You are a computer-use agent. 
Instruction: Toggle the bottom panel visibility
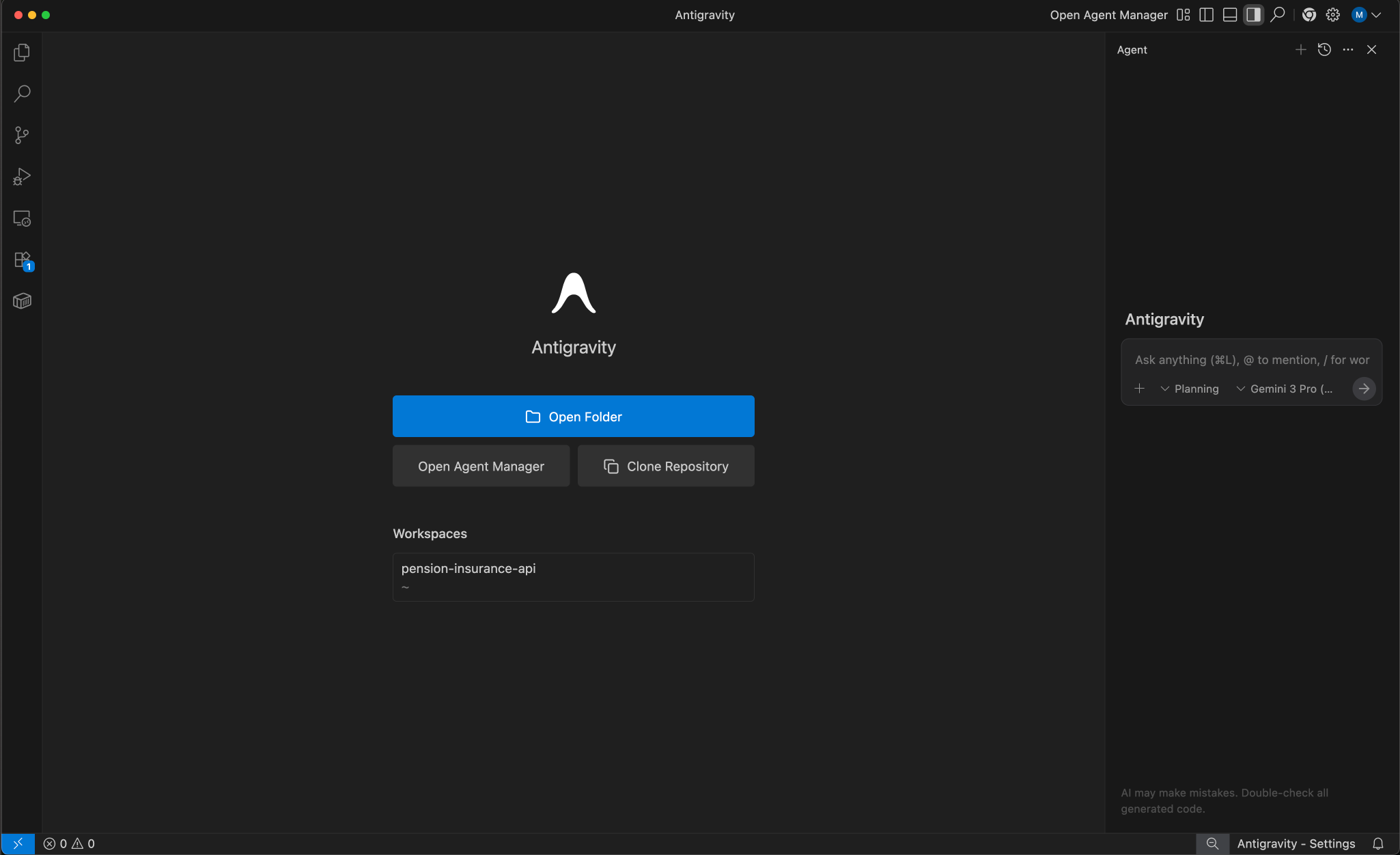pos(1230,15)
